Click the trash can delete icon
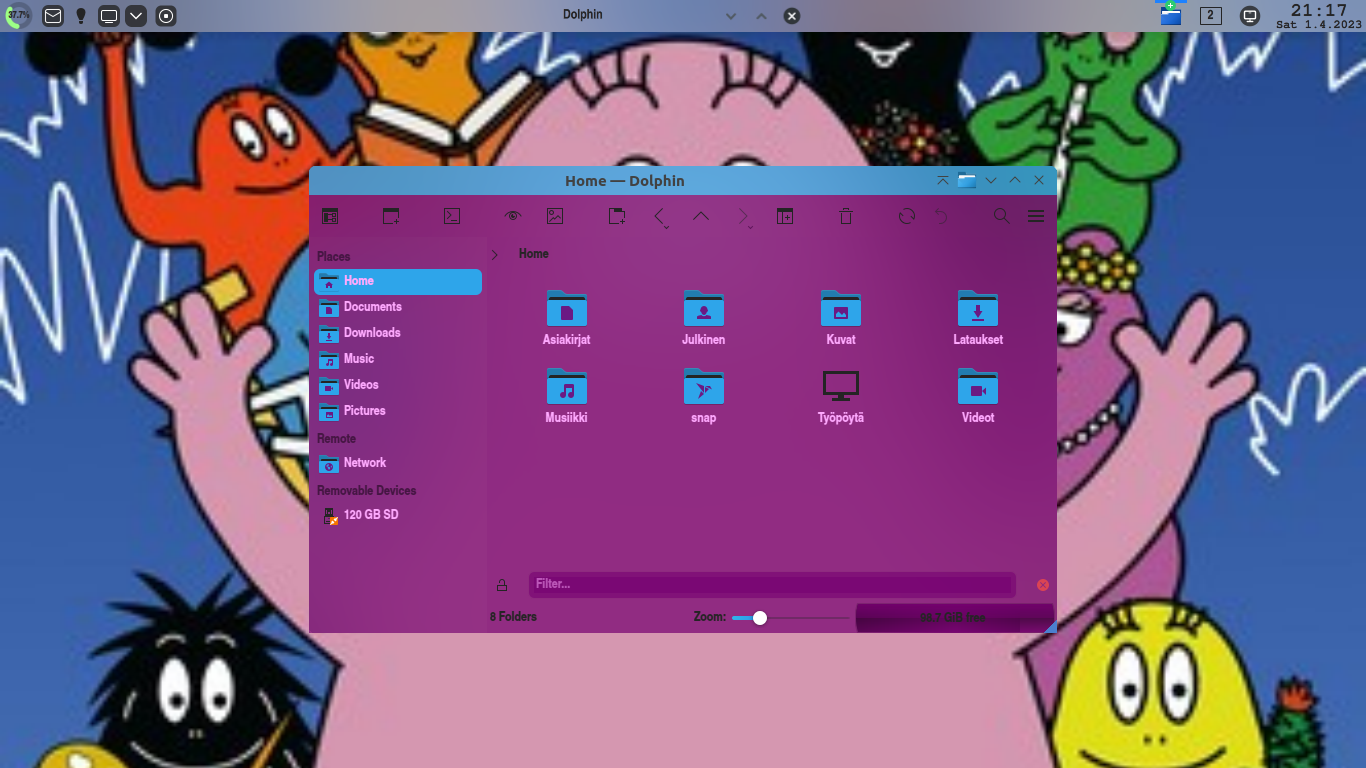The height and width of the screenshot is (768, 1366). pos(846,216)
